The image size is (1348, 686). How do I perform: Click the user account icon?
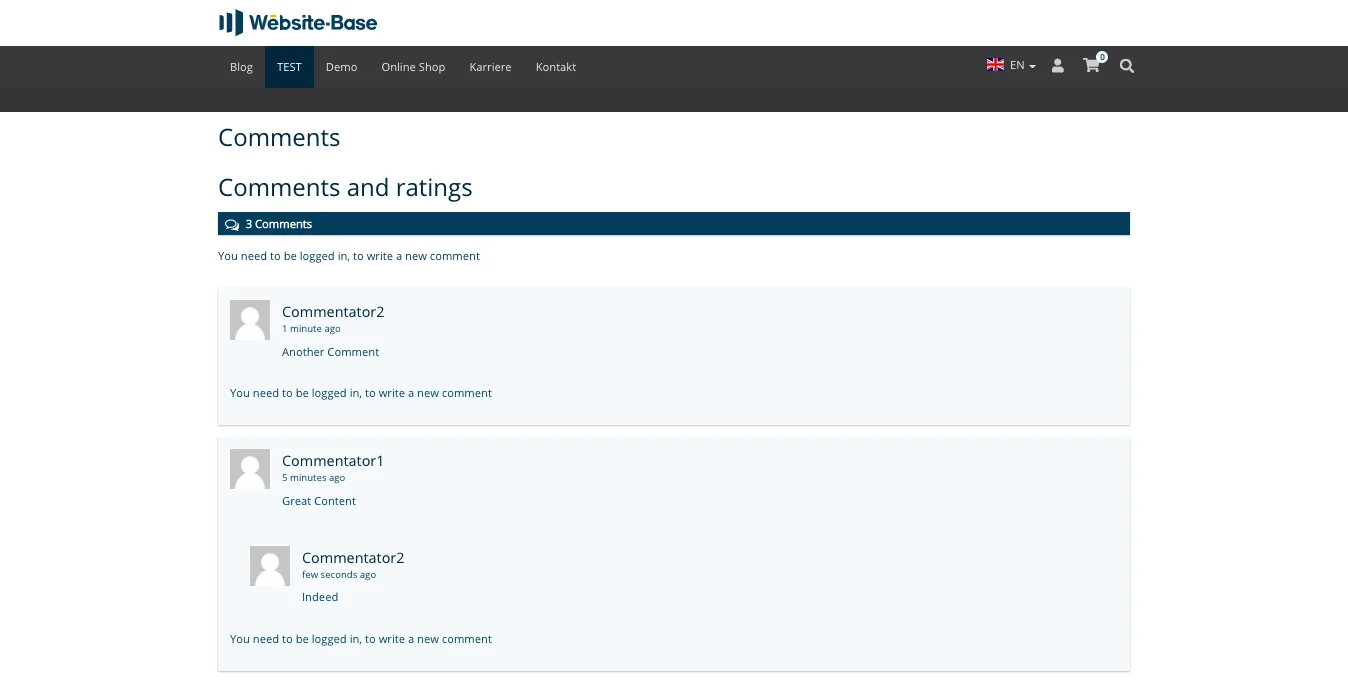click(1058, 66)
